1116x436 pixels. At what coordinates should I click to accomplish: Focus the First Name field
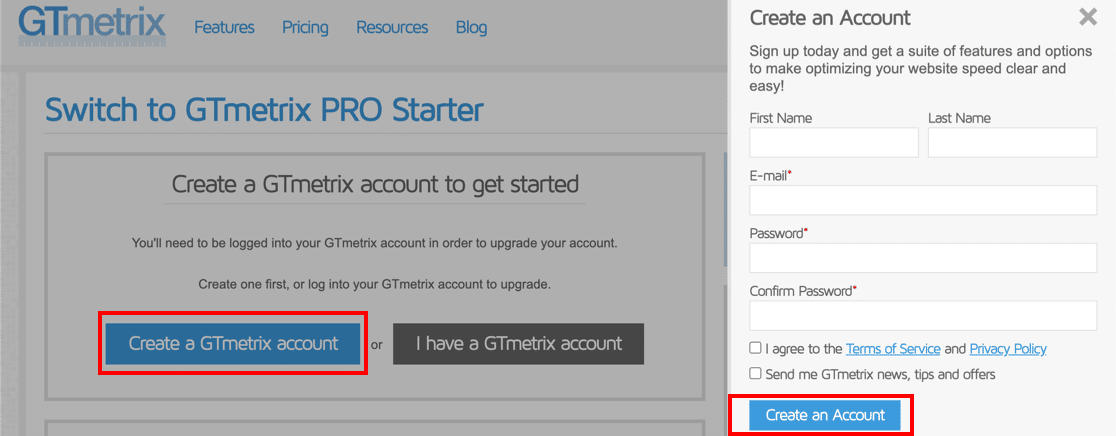tap(834, 142)
